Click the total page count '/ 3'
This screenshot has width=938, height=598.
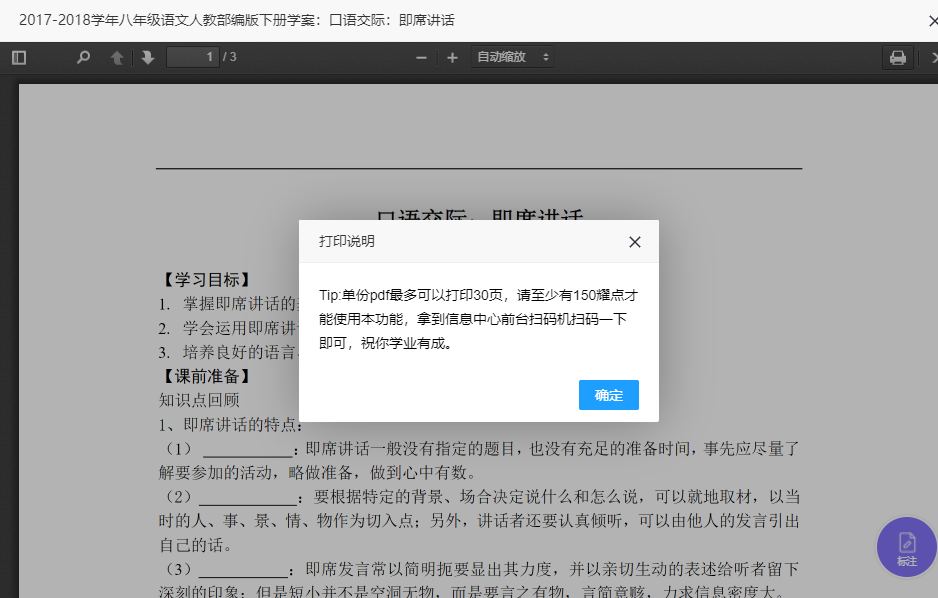[x=230, y=57]
